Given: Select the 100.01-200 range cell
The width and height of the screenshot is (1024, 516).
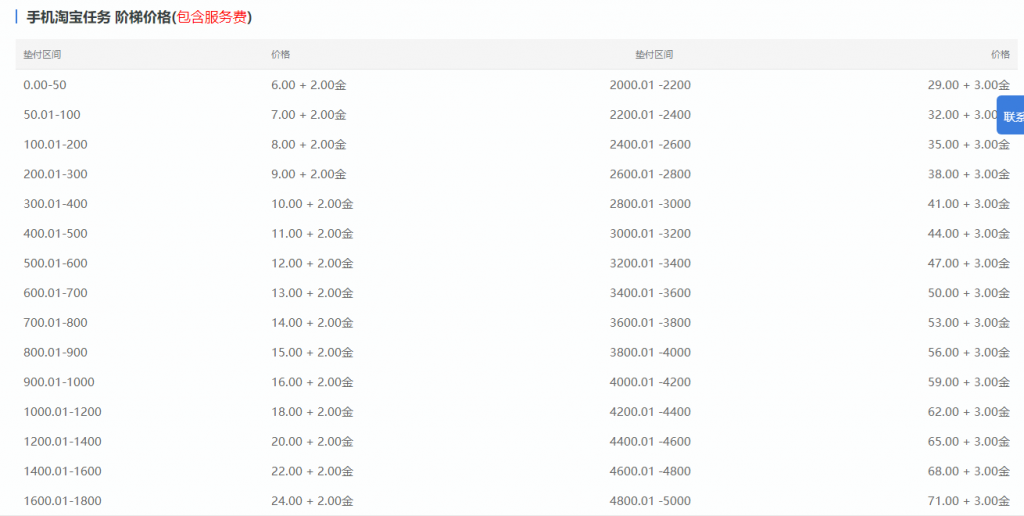Looking at the screenshot, I should coord(56,144).
